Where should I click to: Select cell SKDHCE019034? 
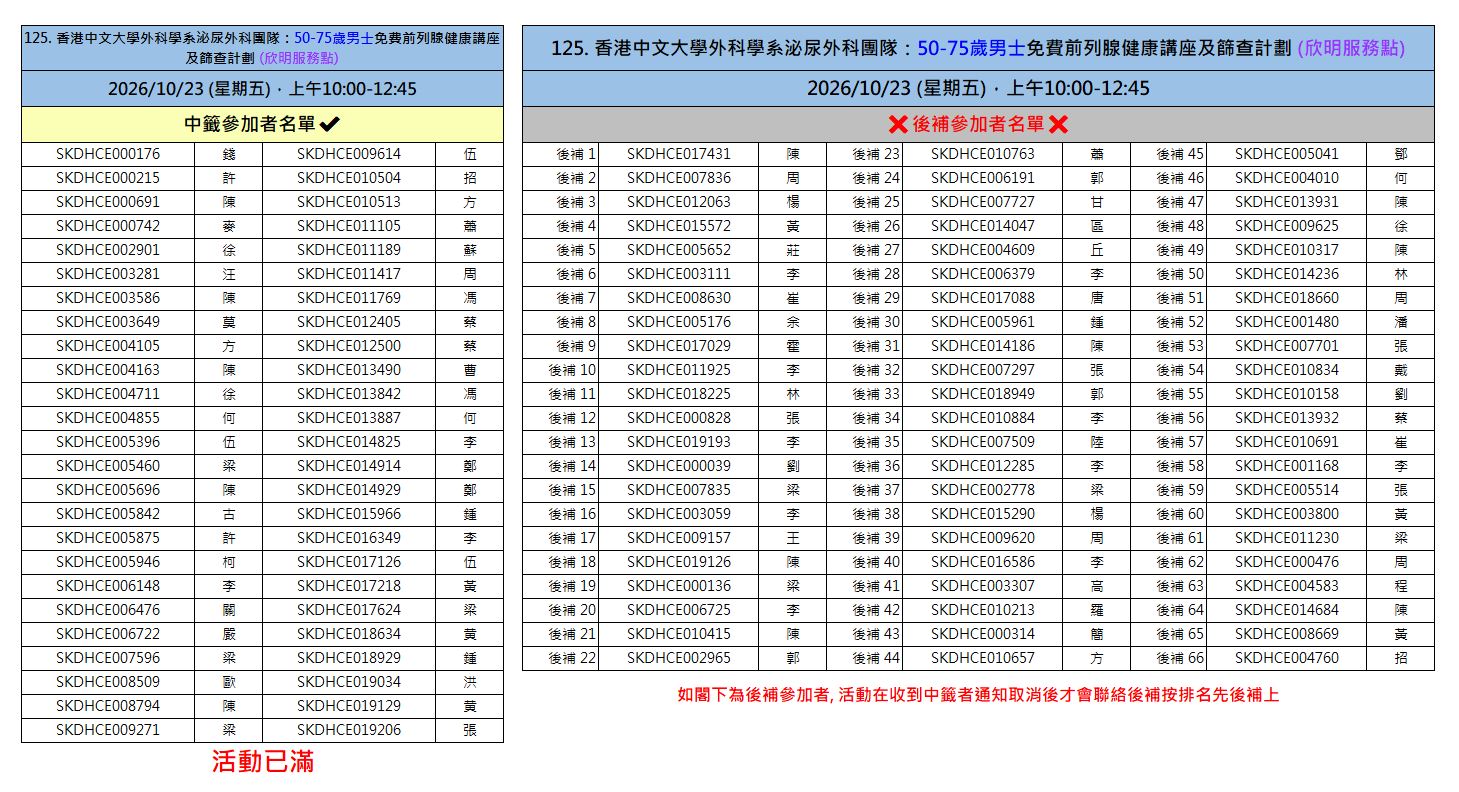[x=349, y=682]
